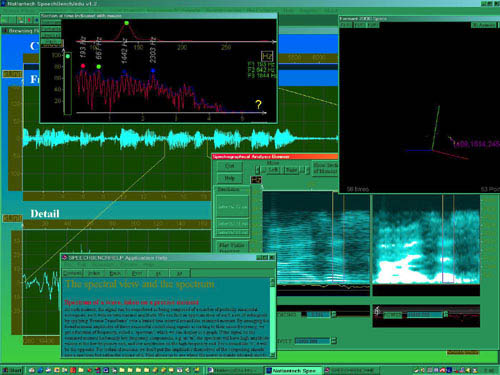Go to previous help topic with <<
The image size is (500, 375).
pyautogui.click(x=158, y=273)
